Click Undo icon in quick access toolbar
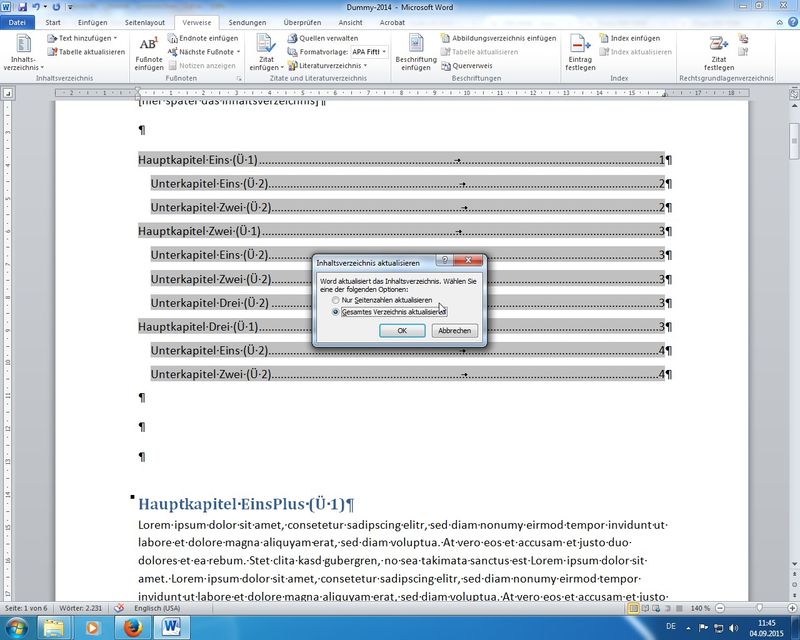800x640 pixels. (x=36, y=7)
